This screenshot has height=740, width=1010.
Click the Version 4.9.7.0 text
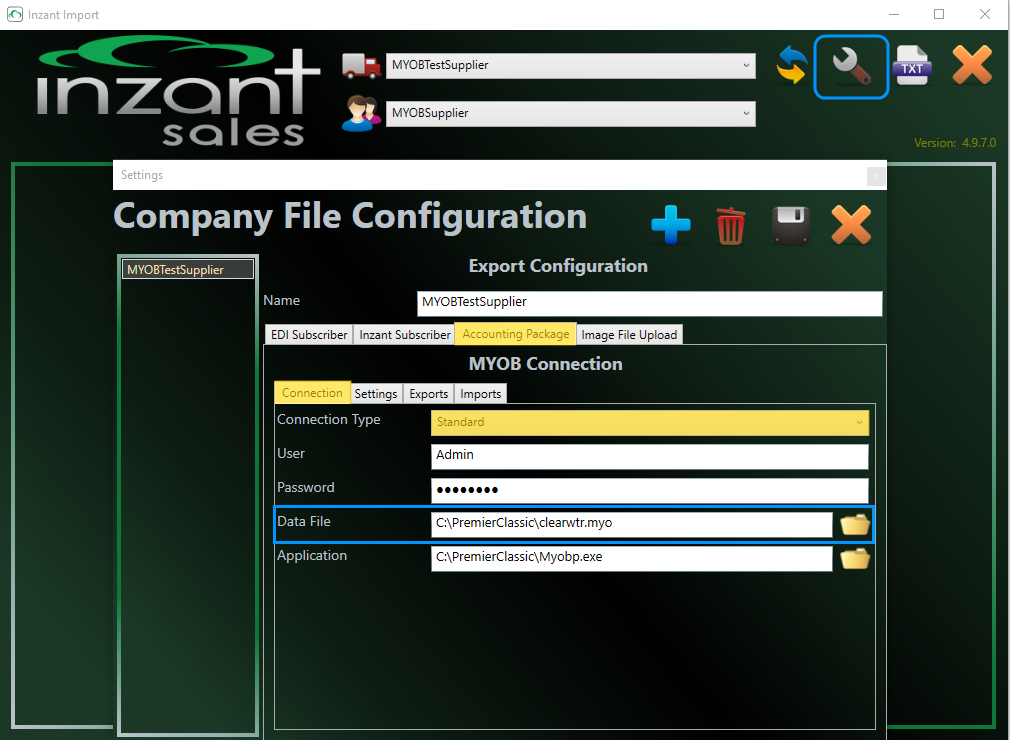[955, 143]
